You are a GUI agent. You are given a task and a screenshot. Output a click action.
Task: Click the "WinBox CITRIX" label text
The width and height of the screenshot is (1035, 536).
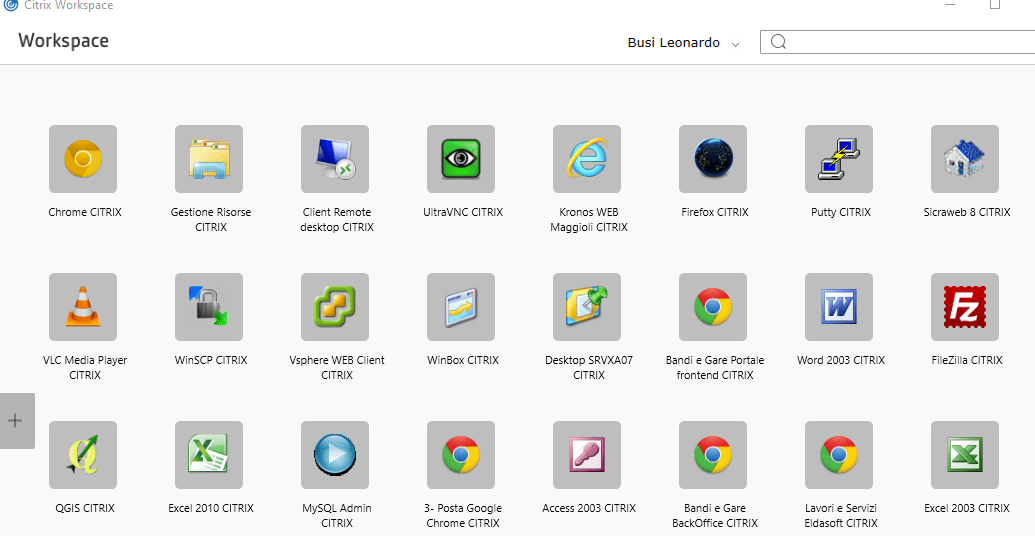(x=463, y=360)
